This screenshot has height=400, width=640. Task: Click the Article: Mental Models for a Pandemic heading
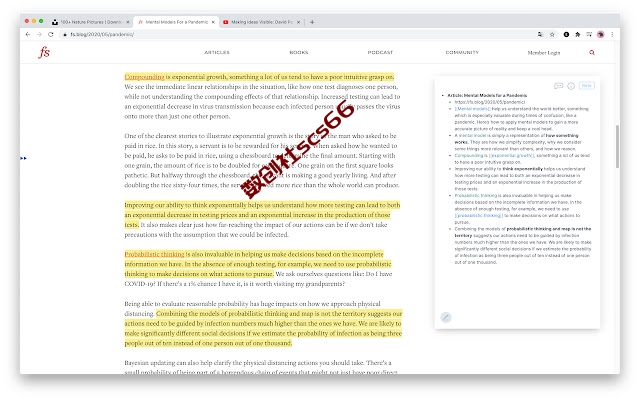click(x=487, y=96)
